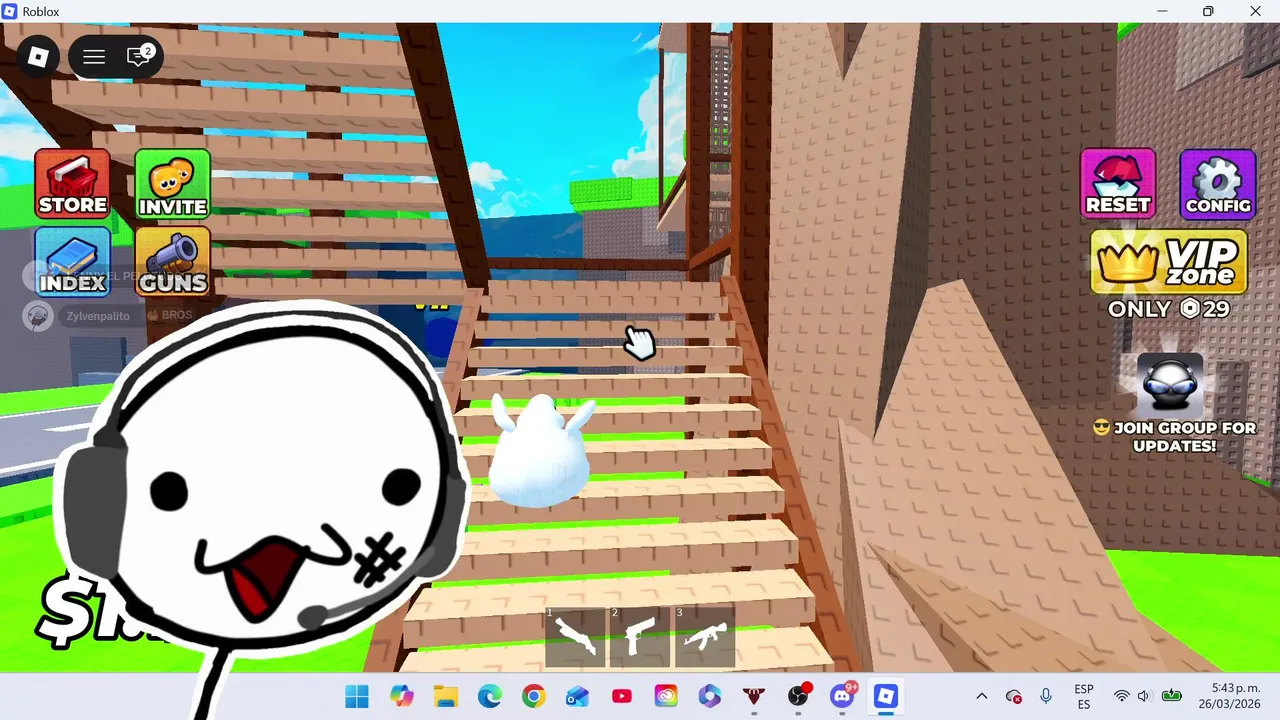Open the Windows Start menu

[357, 696]
